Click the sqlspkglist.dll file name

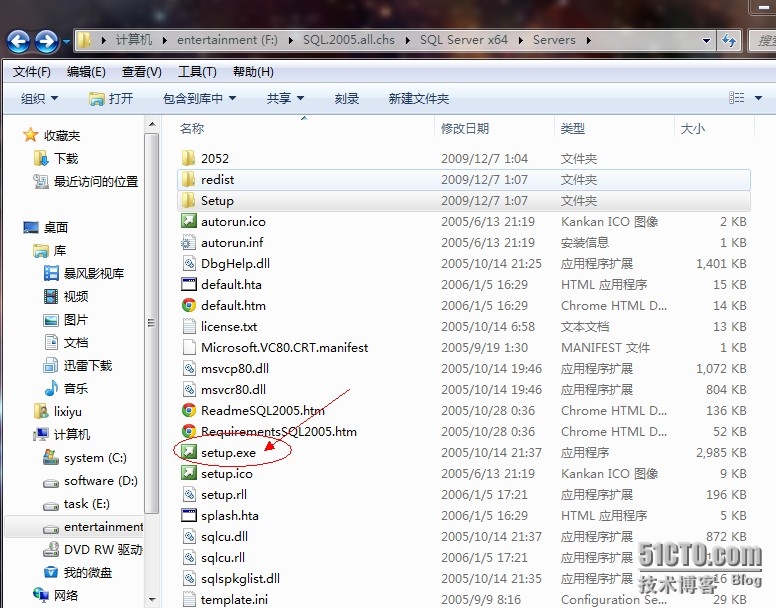point(240,578)
